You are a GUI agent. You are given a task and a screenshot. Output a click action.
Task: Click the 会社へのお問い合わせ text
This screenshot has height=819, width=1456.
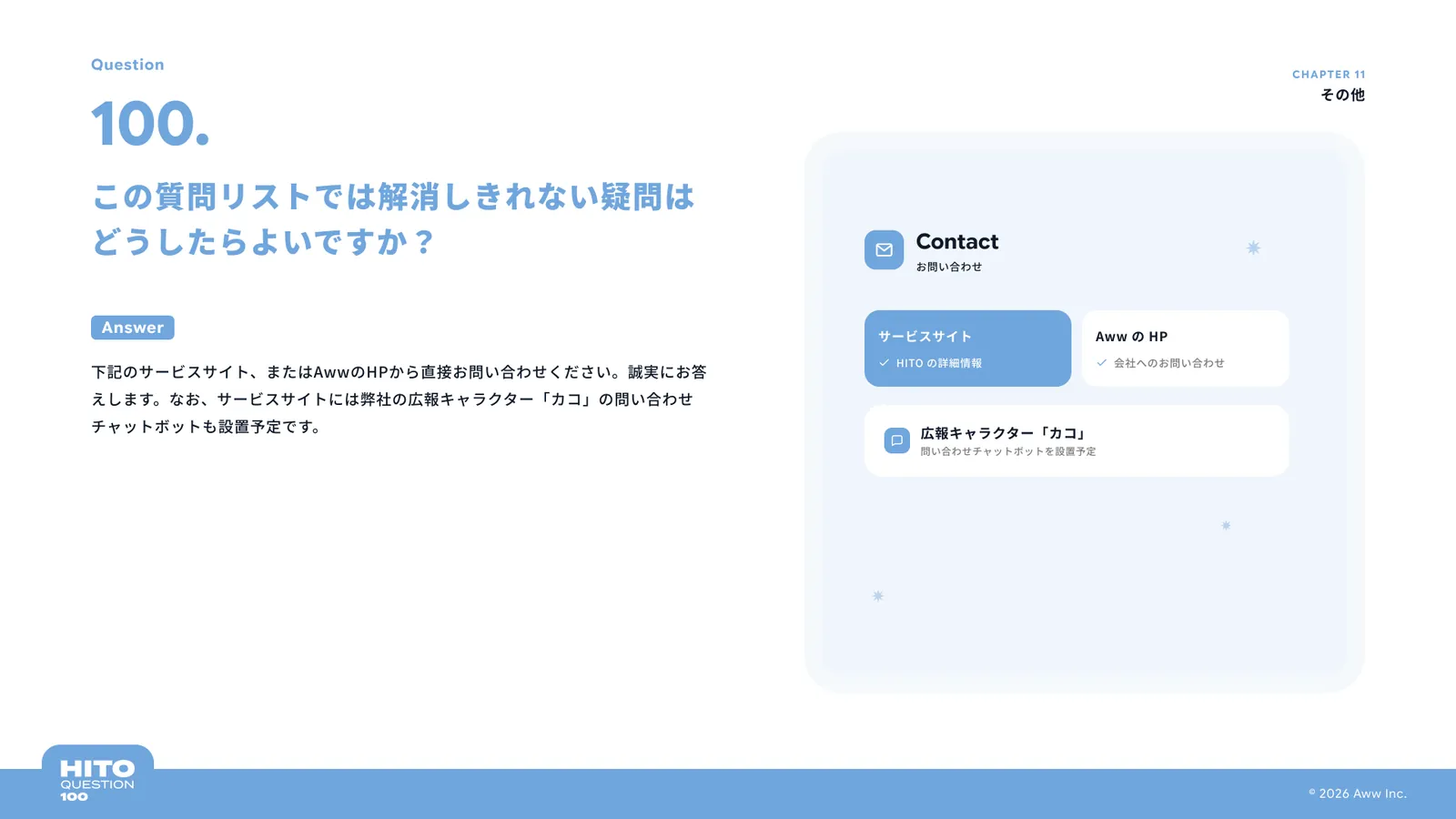pos(1169,363)
